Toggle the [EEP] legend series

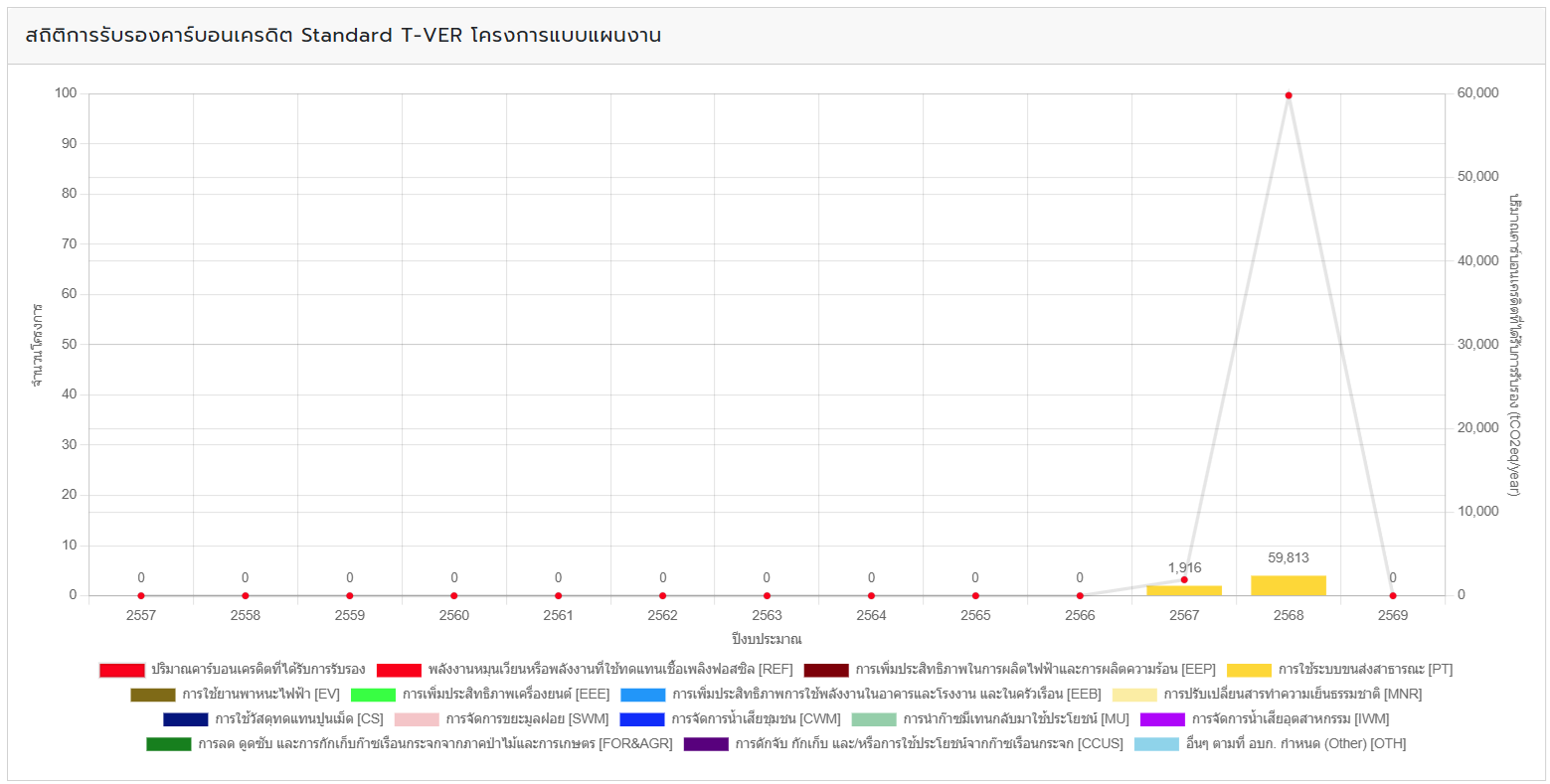(x=1035, y=670)
